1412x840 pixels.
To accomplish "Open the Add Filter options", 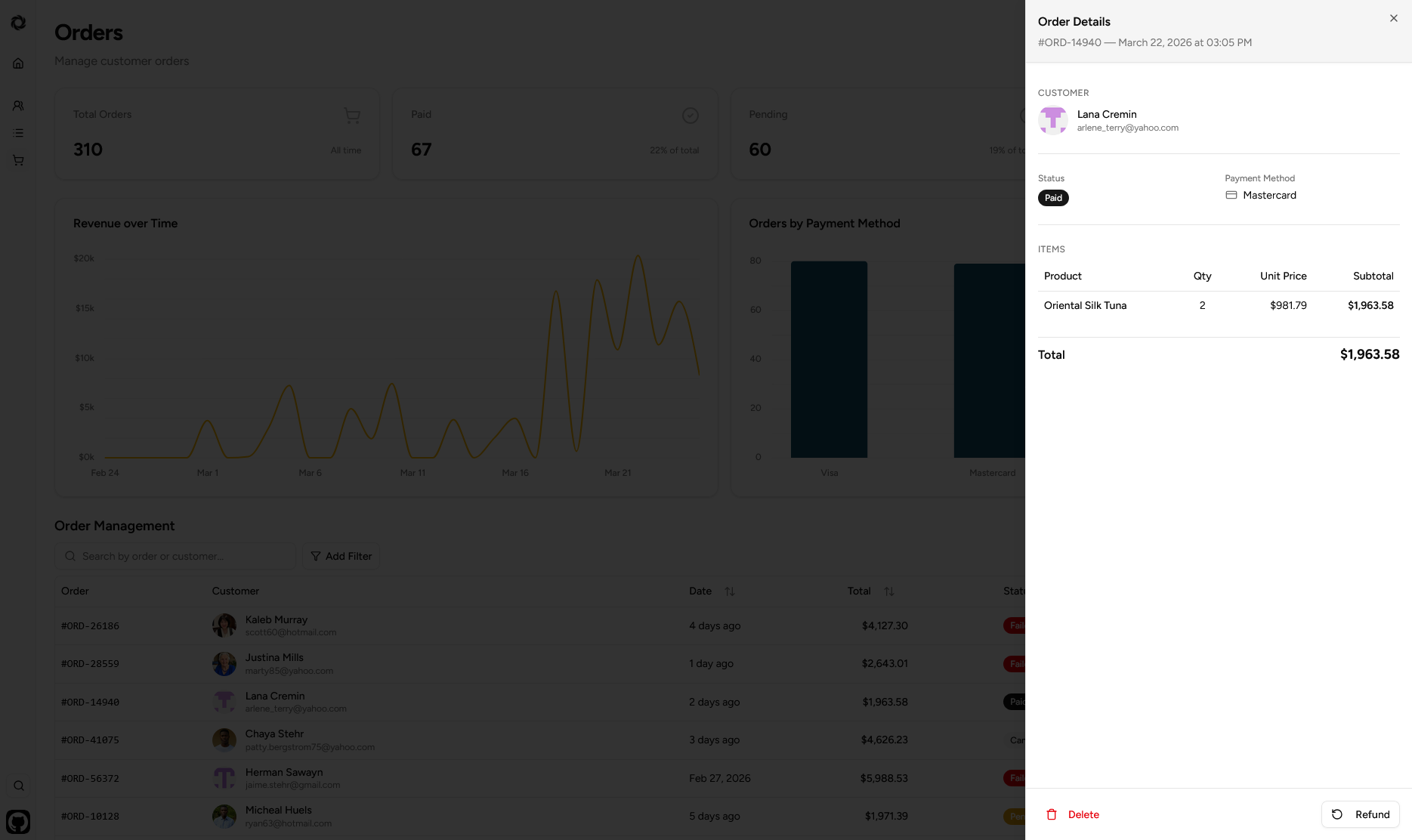I will tap(341, 556).
